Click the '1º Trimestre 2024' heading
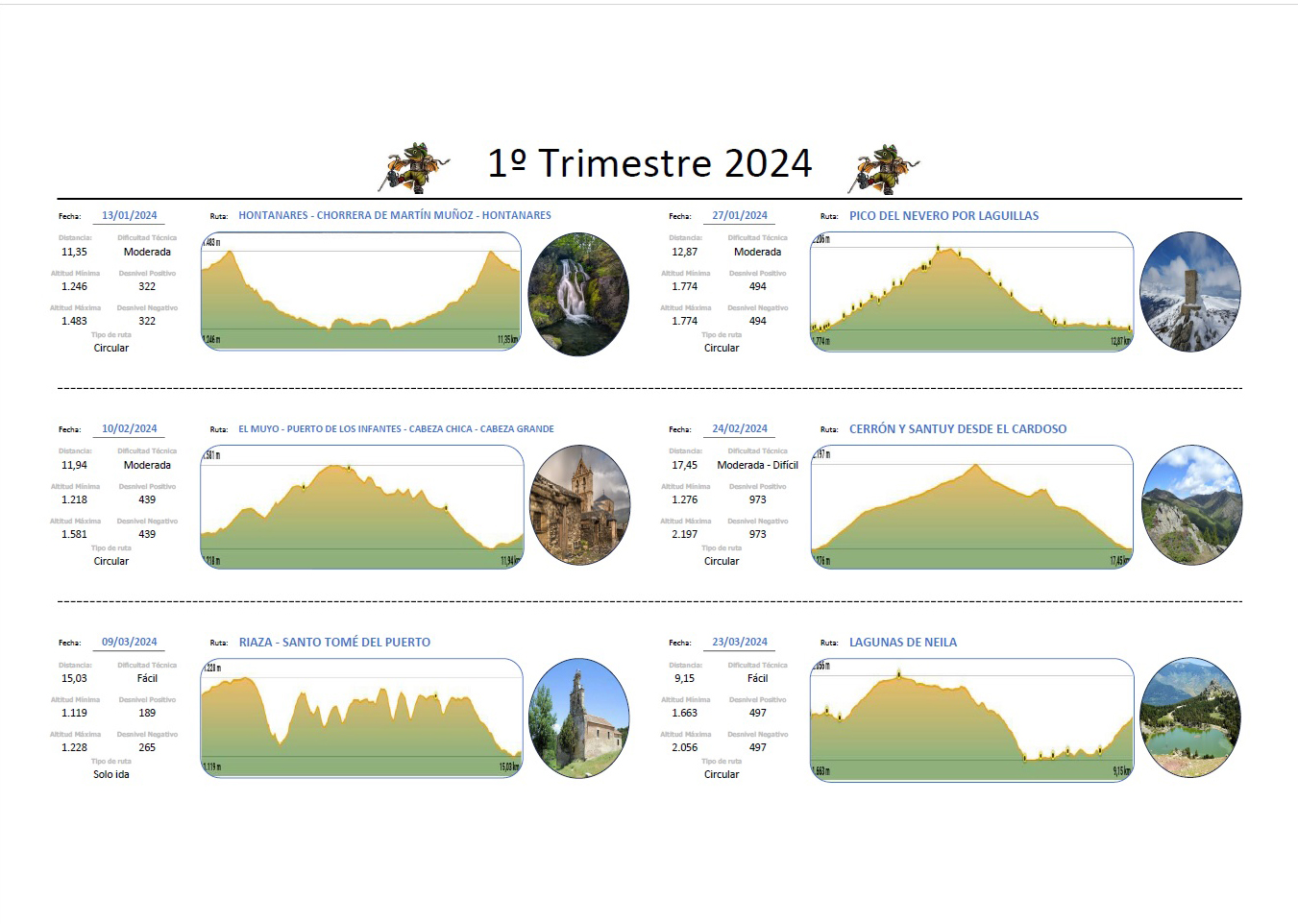 pyautogui.click(x=649, y=163)
